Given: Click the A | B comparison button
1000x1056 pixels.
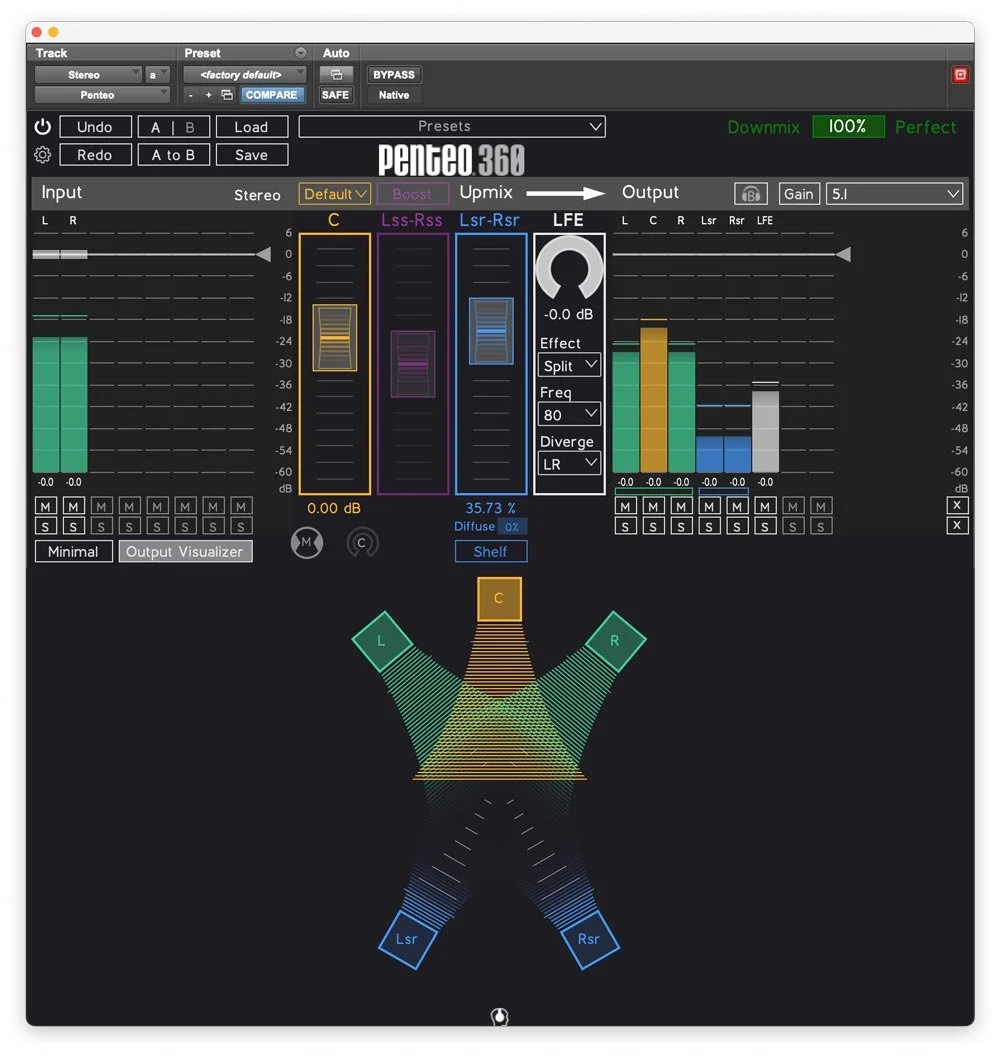Looking at the screenshot, I should pyautogui.click(x=174, y=127).
